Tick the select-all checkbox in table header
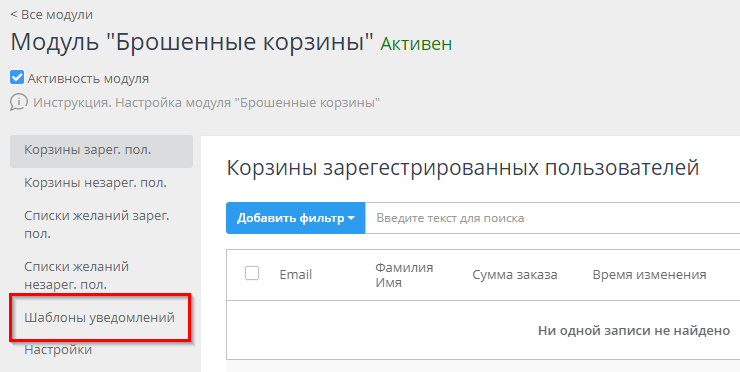The image size is (740, 372). click(x=252, y=273)
